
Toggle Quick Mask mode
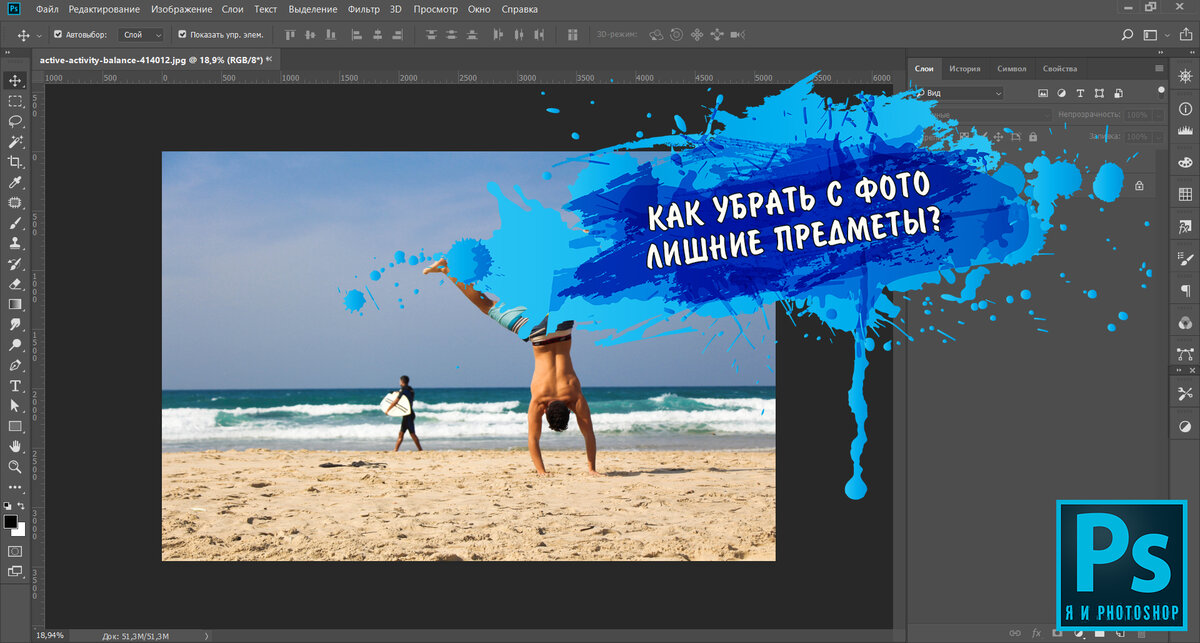click(15, 551)
